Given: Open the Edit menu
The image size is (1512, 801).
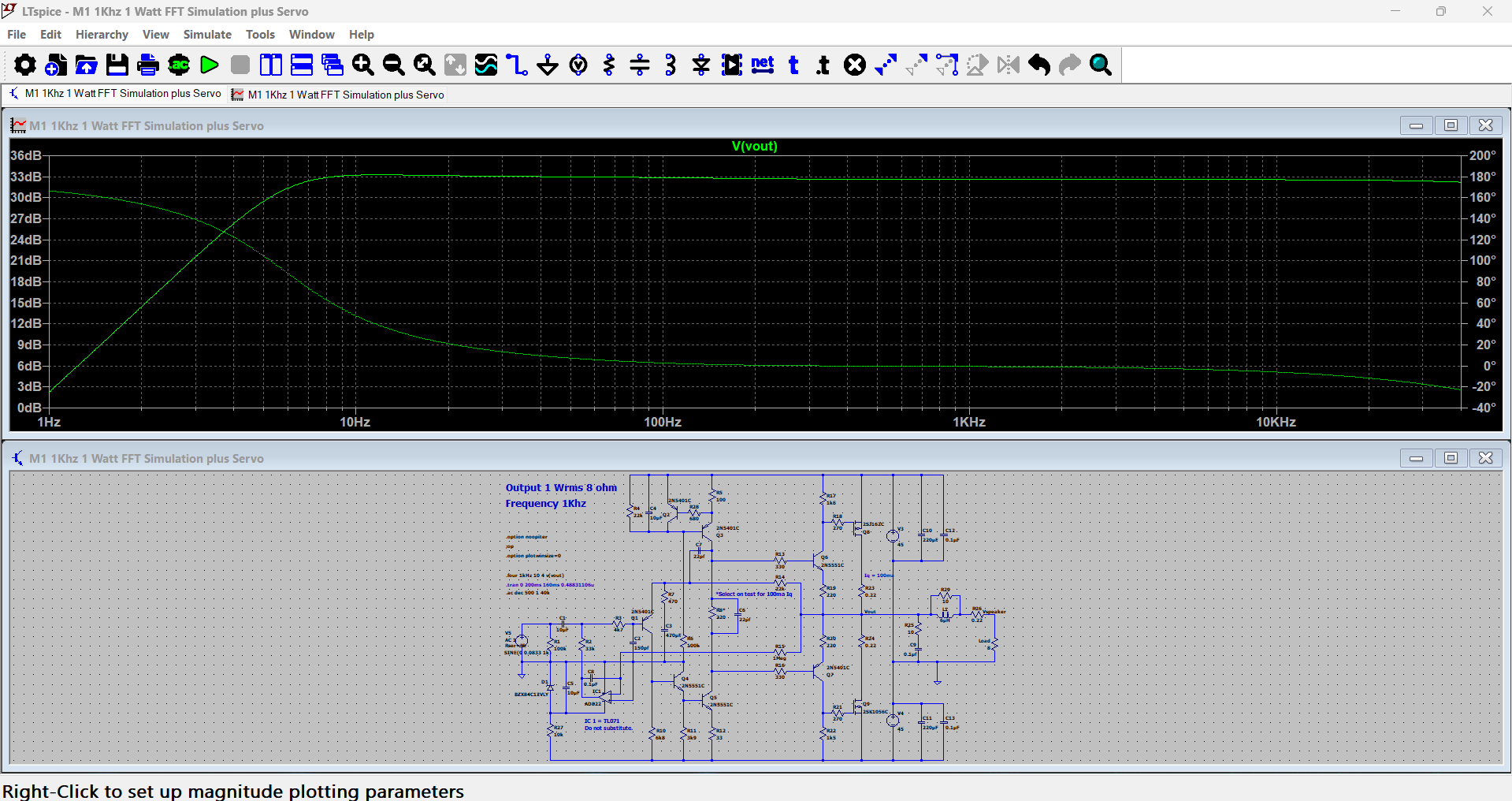Looking at the screenshot, I should pos(50,35).
